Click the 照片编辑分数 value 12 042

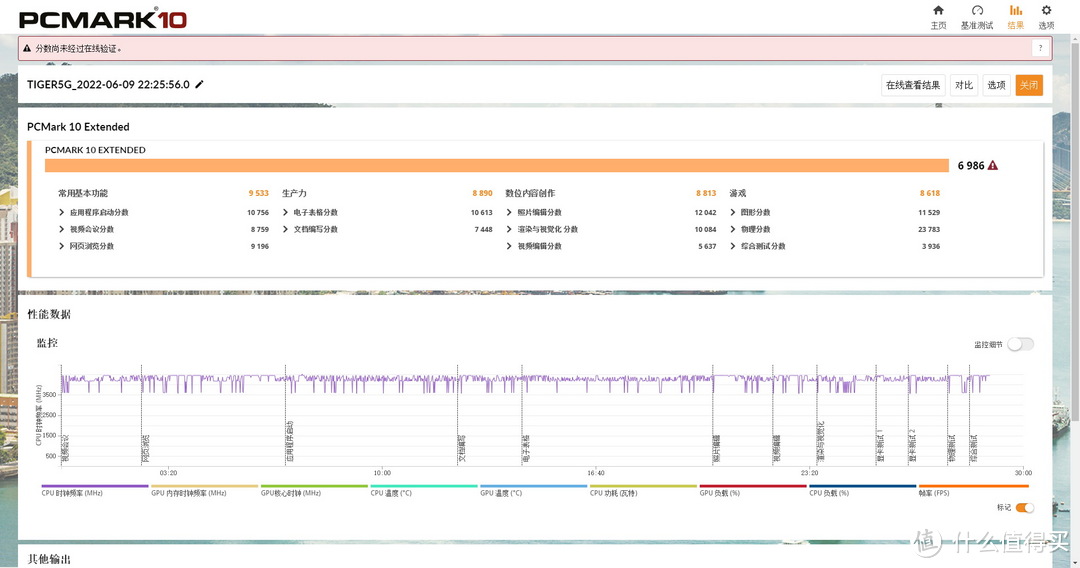point(705,213)
